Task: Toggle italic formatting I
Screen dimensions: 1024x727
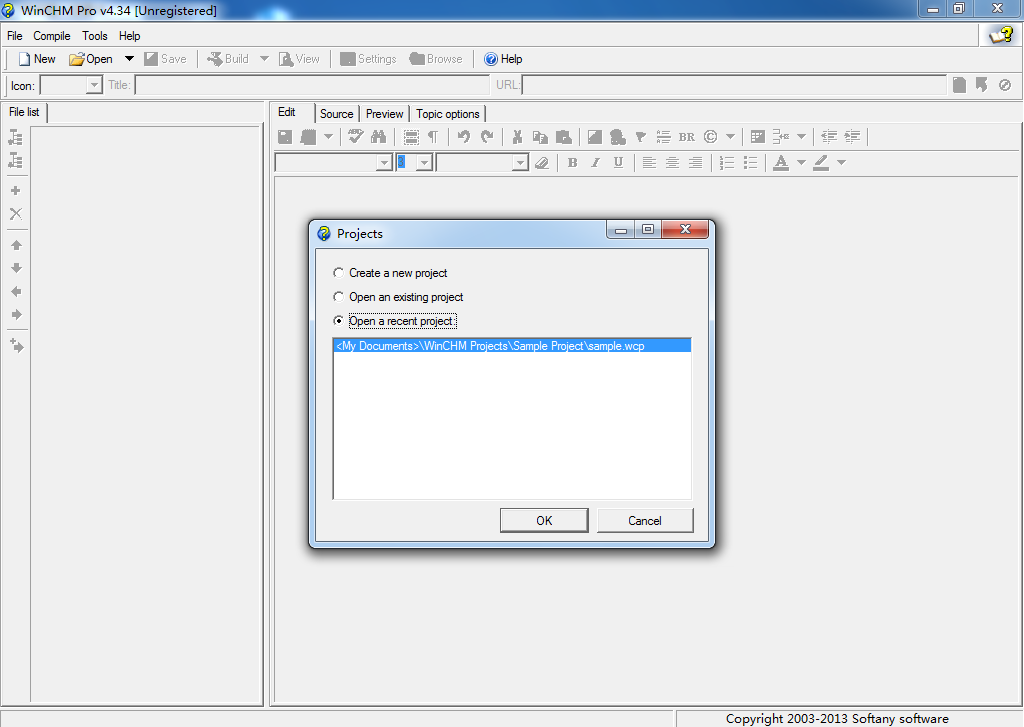Action: coord(595,163)
